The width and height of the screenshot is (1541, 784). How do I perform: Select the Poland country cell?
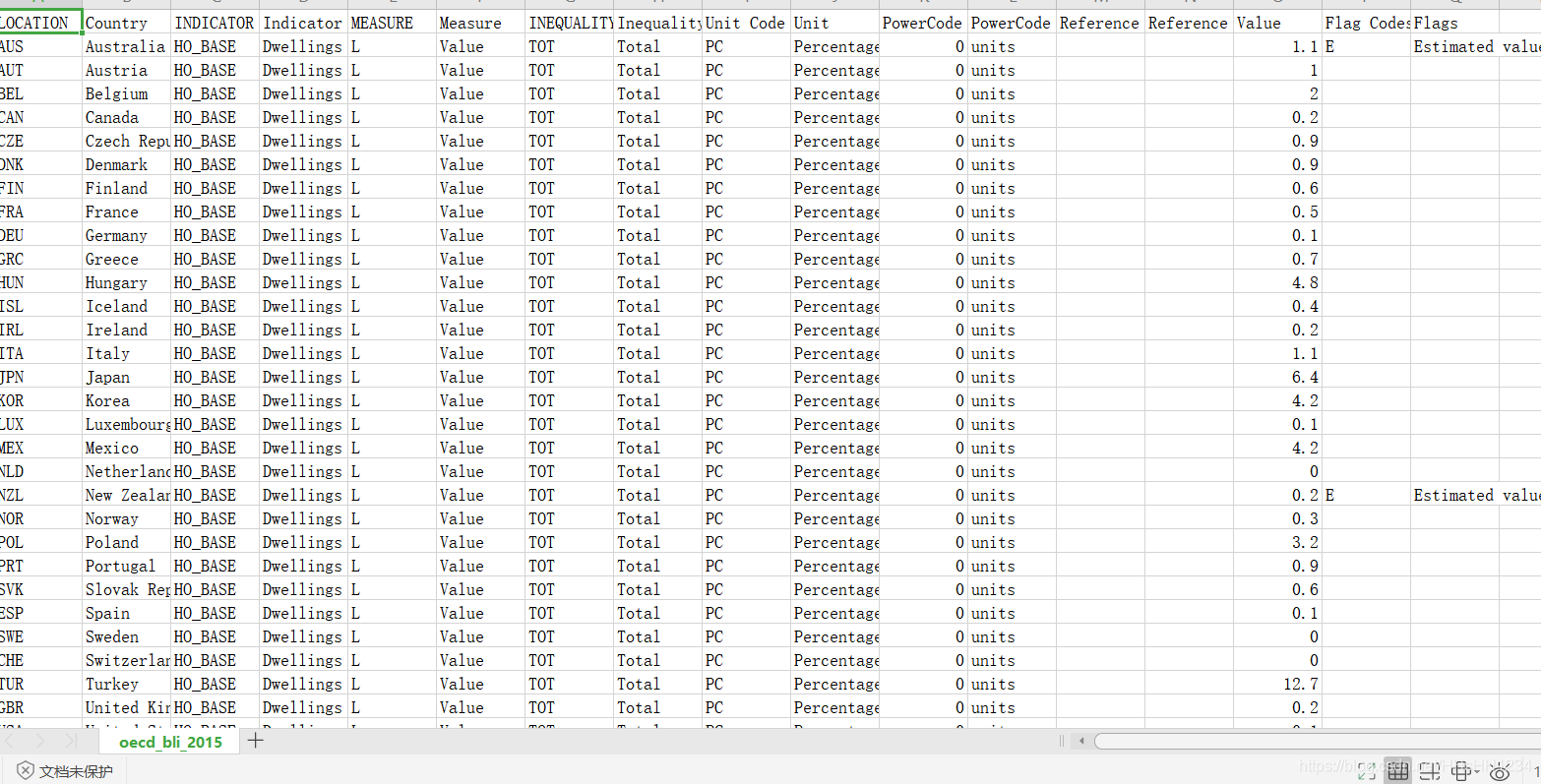coord(126,542)
